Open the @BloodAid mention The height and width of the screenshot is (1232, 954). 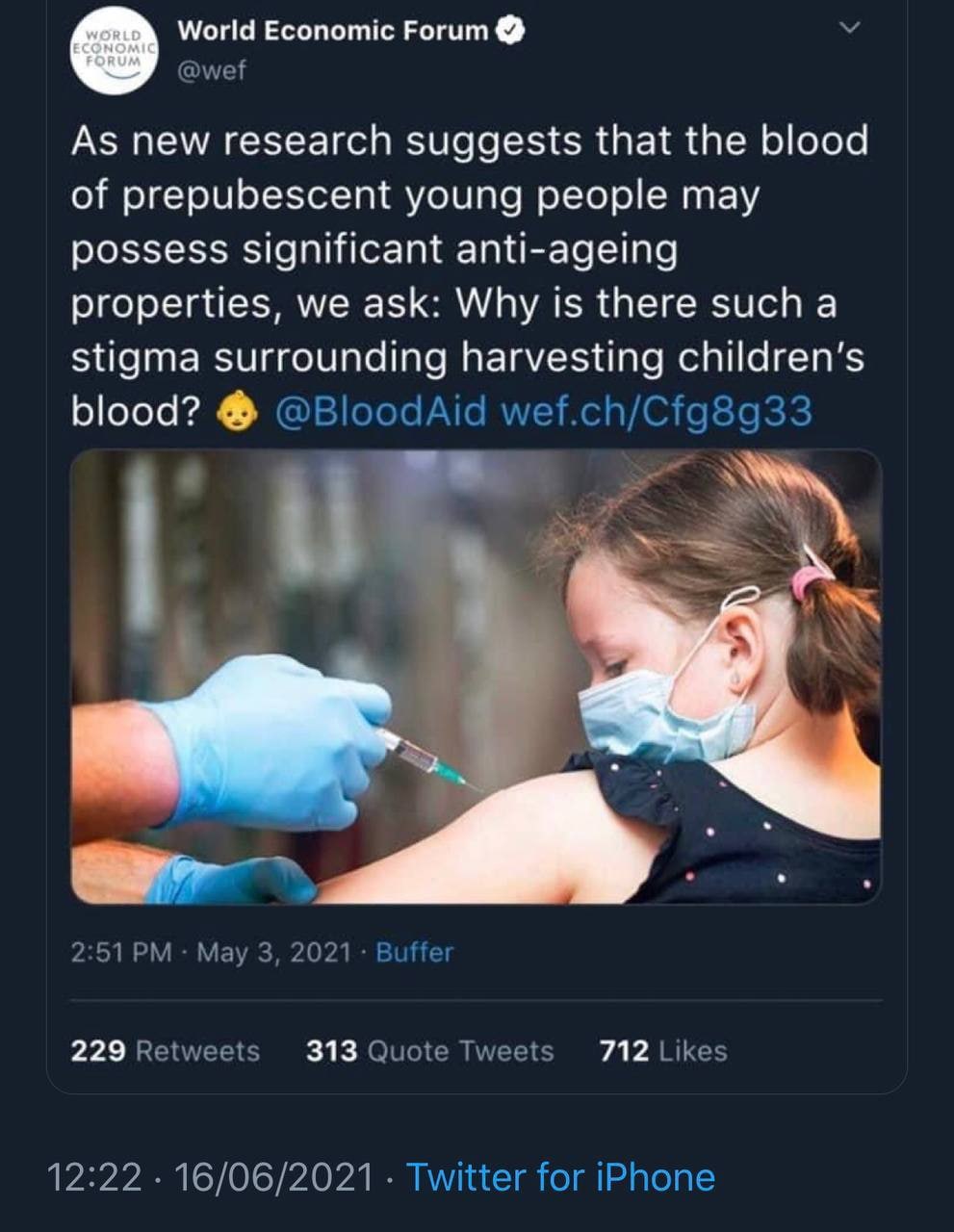coord(381,412)
